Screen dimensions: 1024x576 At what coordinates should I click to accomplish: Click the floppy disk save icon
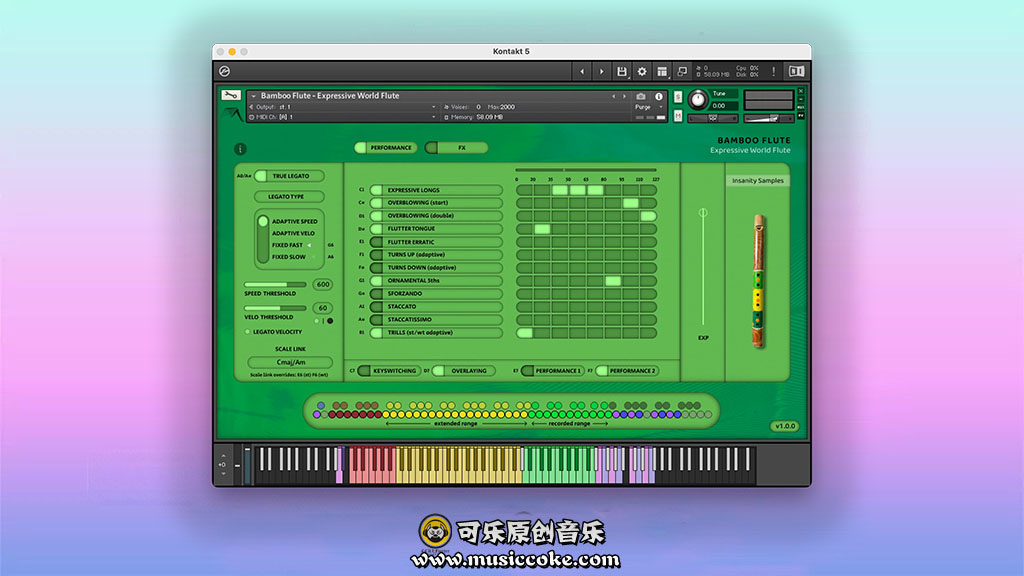(622, 71)
